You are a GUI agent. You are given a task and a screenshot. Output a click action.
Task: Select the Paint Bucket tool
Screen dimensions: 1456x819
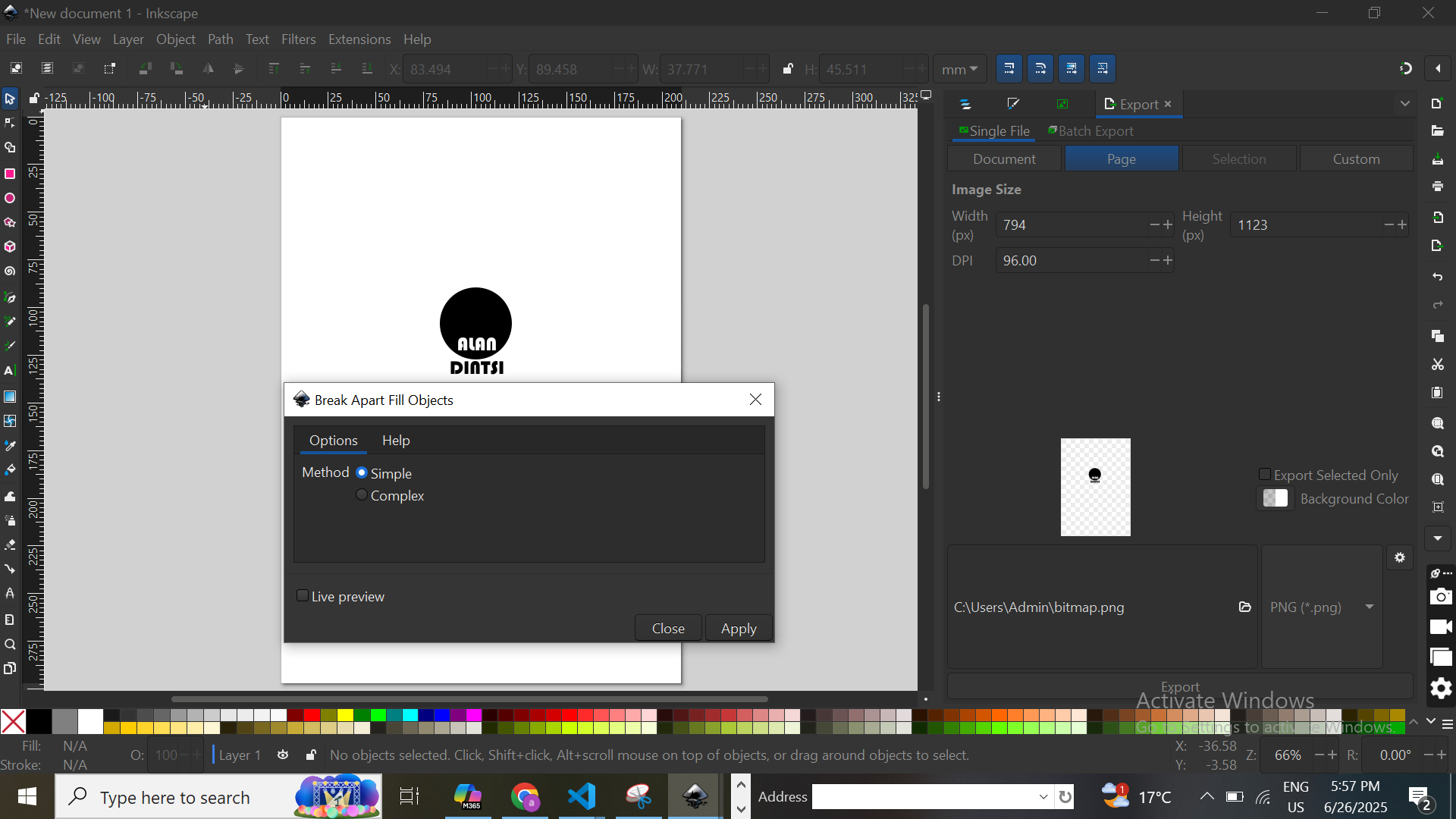tap(10, 470)
